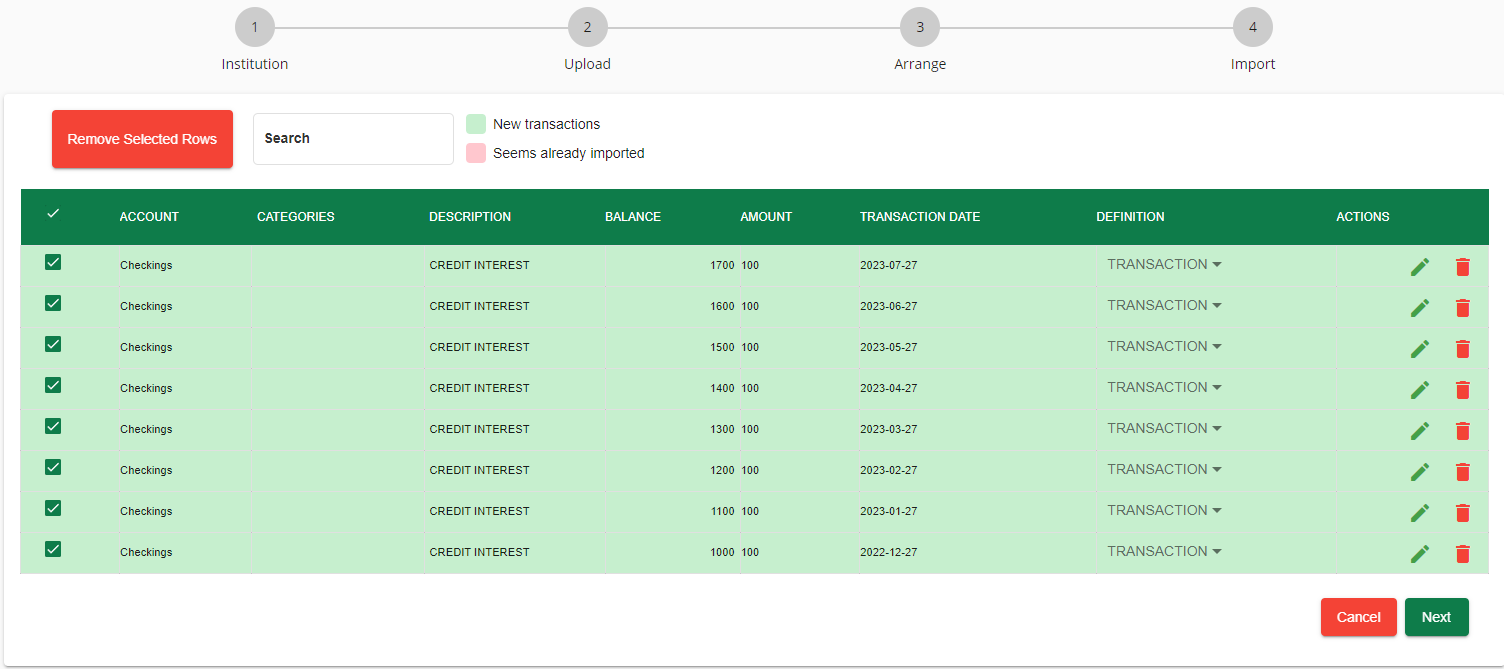Screen dimensions: 1504x669
Task: Delete the row with balance 1600
Action: [1463, 308]
